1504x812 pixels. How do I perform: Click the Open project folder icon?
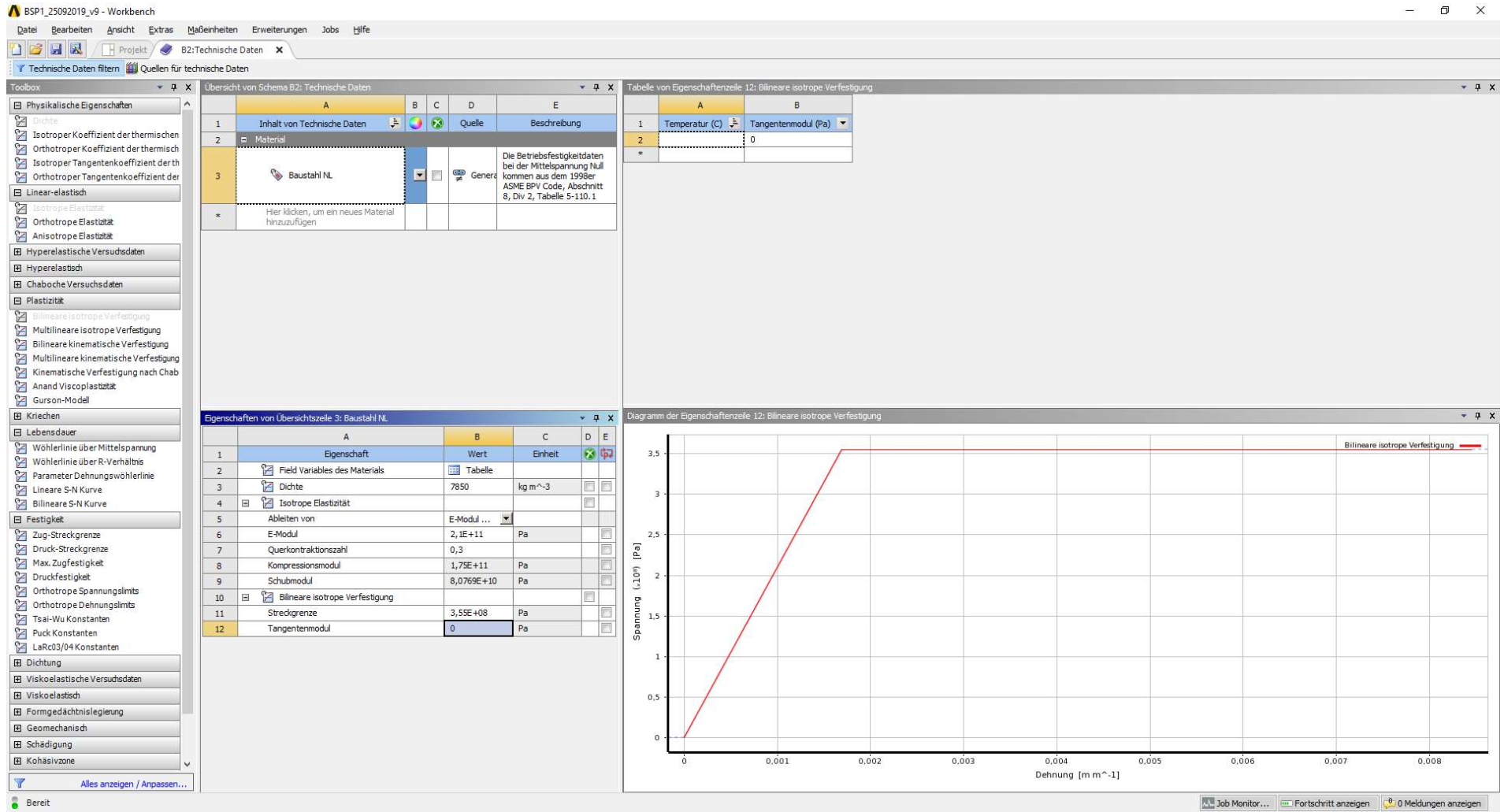pyautogui.click(x=35, y=50)
